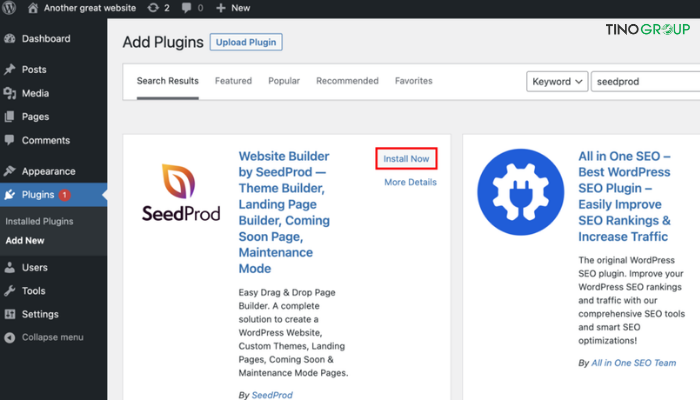The width and height of the screenshot is (700, 400).
Task: Click the Plugins plug icon
Action: (x=10, y=195)
